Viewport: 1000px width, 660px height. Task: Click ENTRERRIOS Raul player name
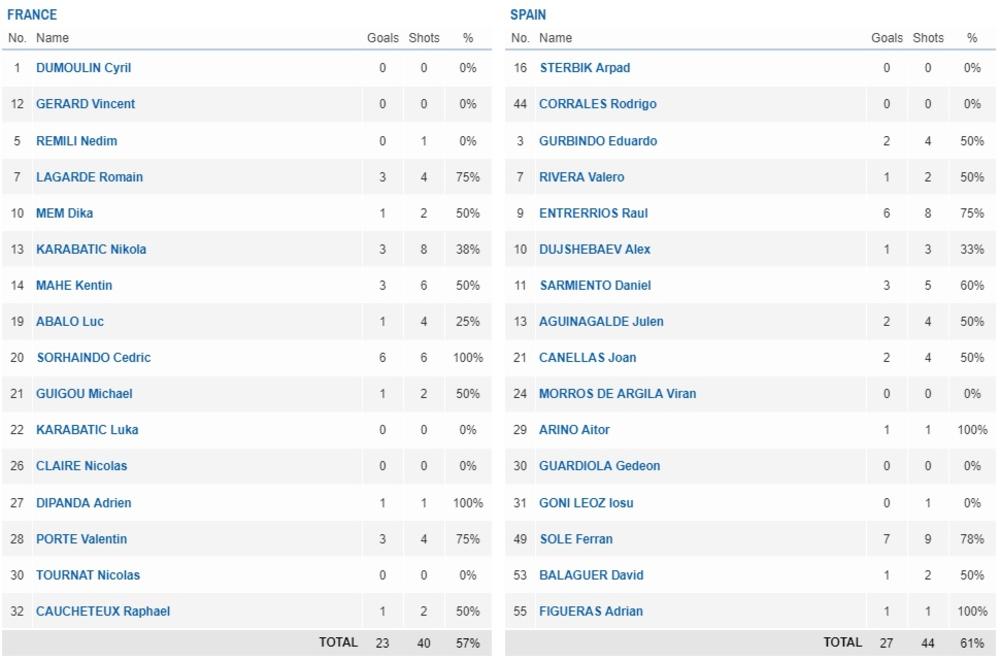tap(593, 213)
